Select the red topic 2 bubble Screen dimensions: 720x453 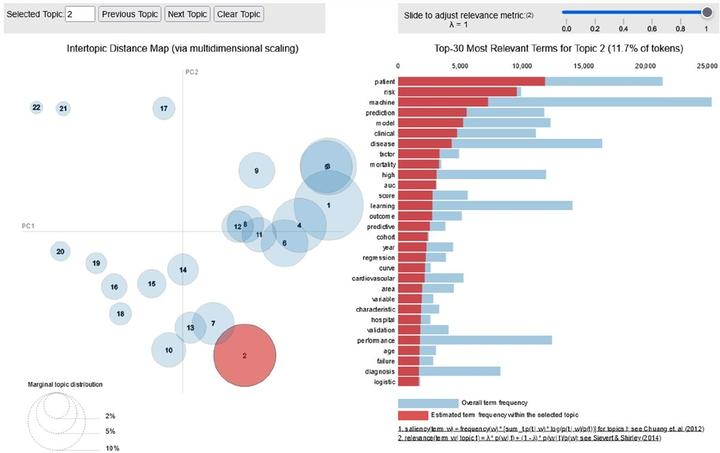pyautogui.click(x=245, y=355)
